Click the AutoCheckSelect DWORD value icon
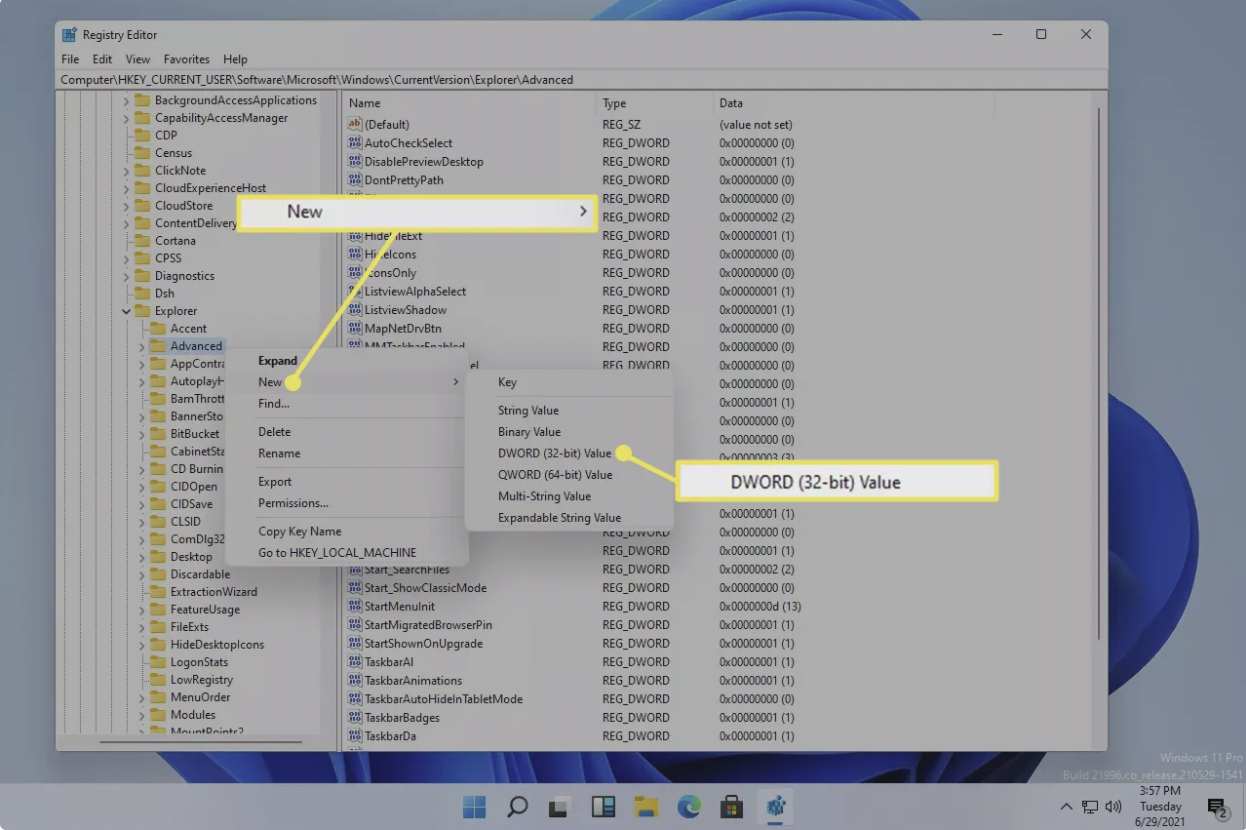Image resolution: width=1246 pixels, height=830 pixels. pos(354,143)
